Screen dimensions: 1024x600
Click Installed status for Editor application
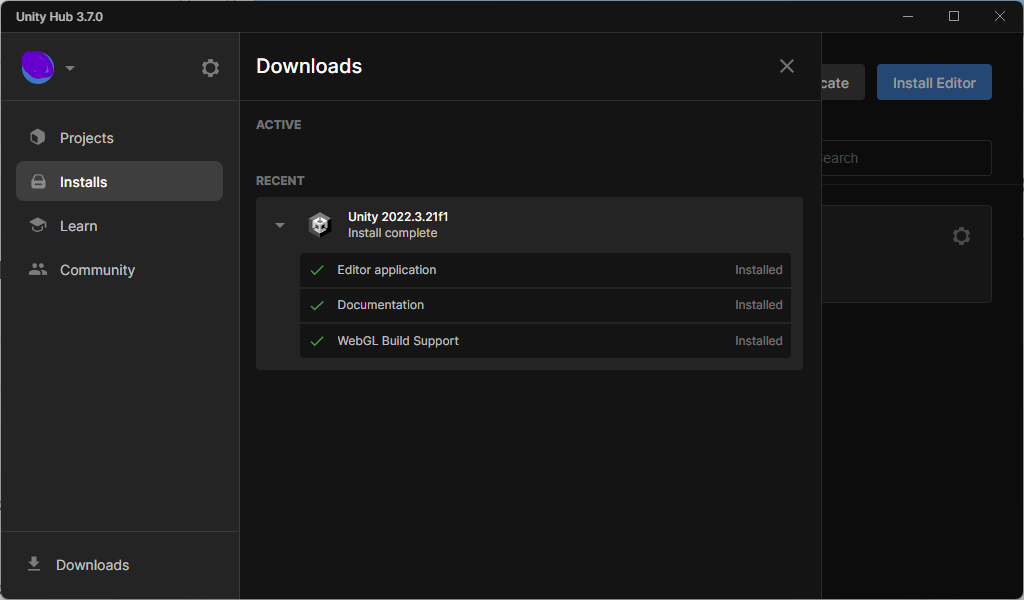(x=758, y=270)
